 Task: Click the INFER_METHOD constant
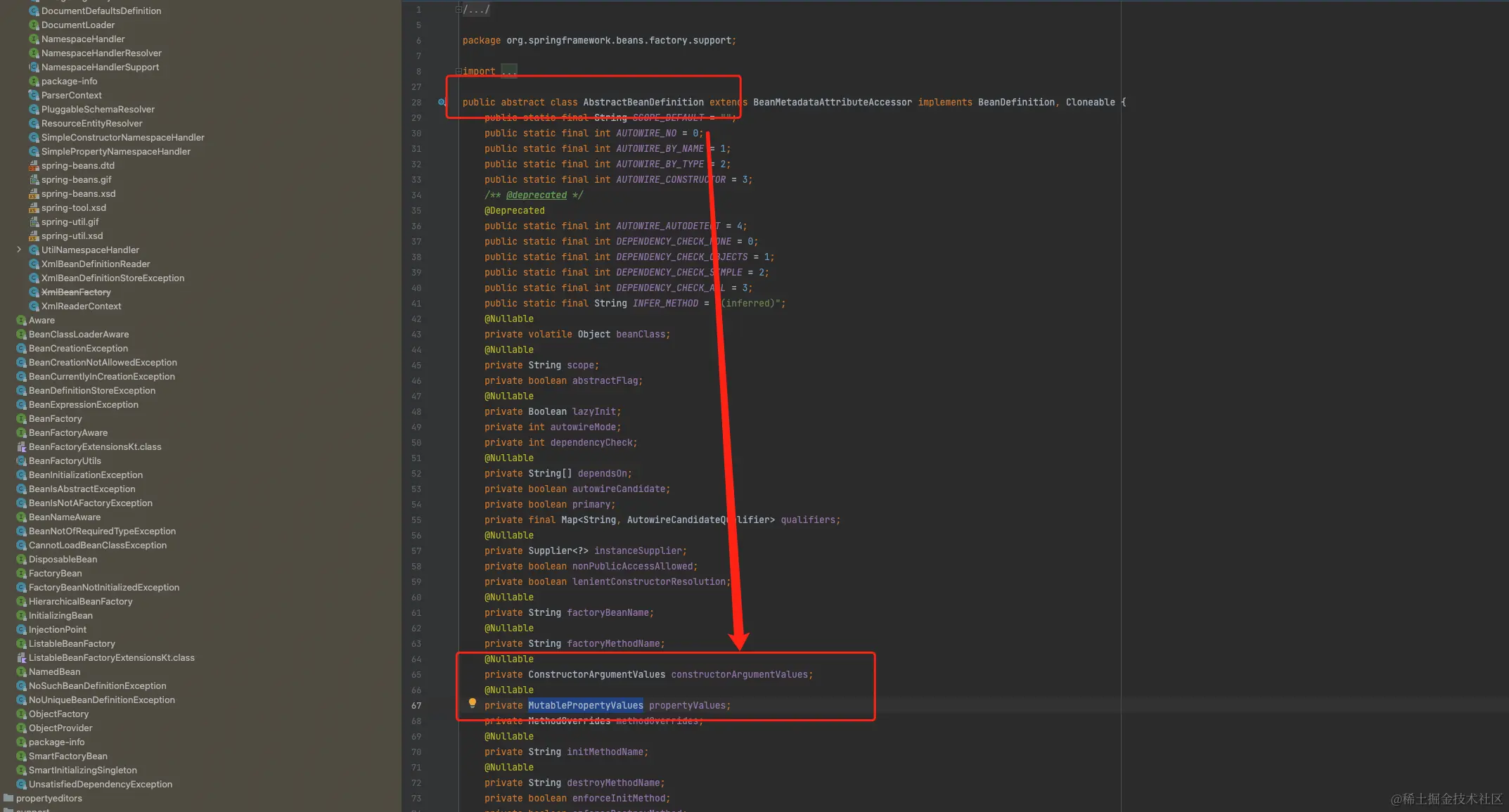[x=665, y=304]
